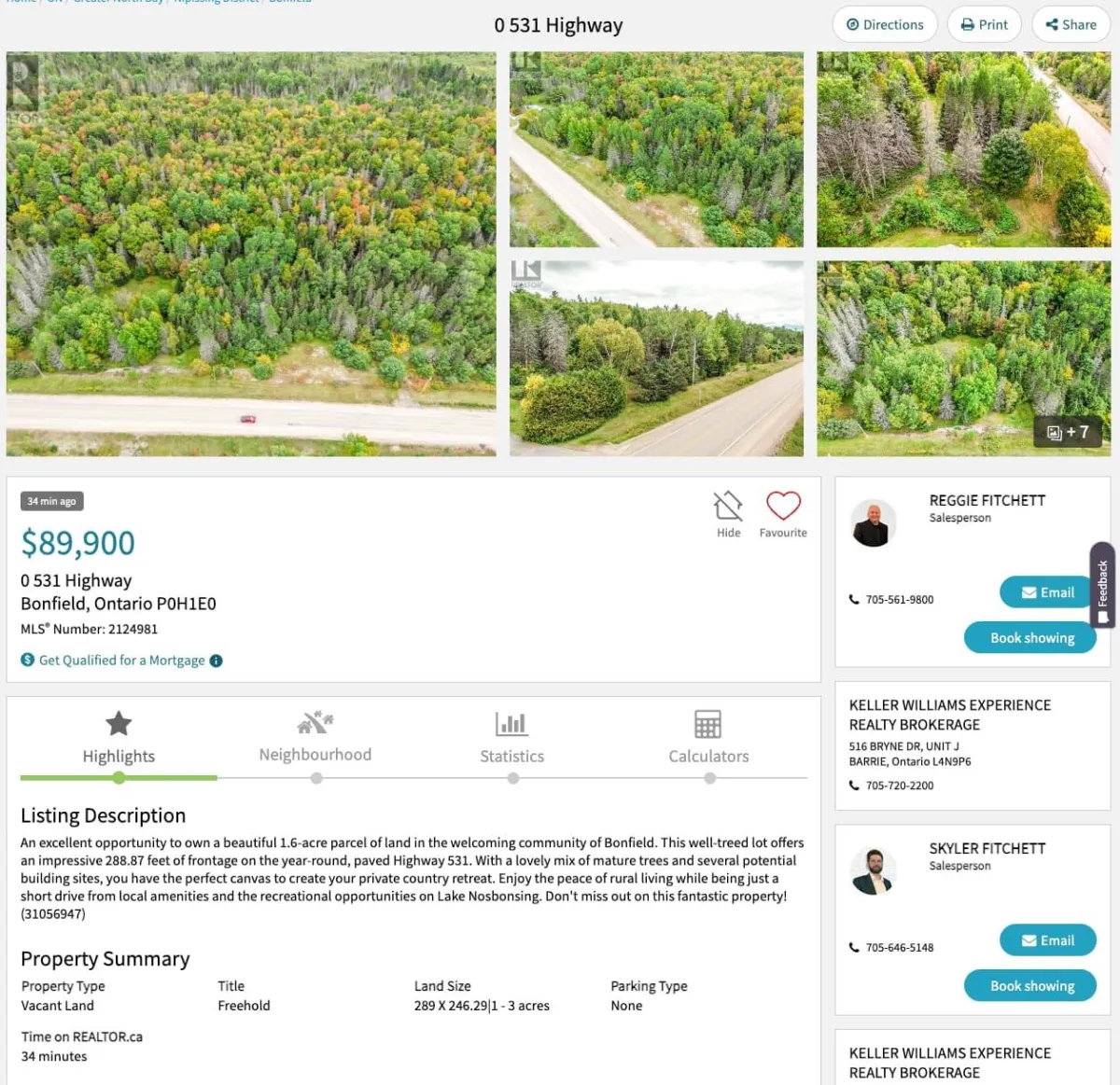Email Skyler Fitchett

tap(1047, 940)
